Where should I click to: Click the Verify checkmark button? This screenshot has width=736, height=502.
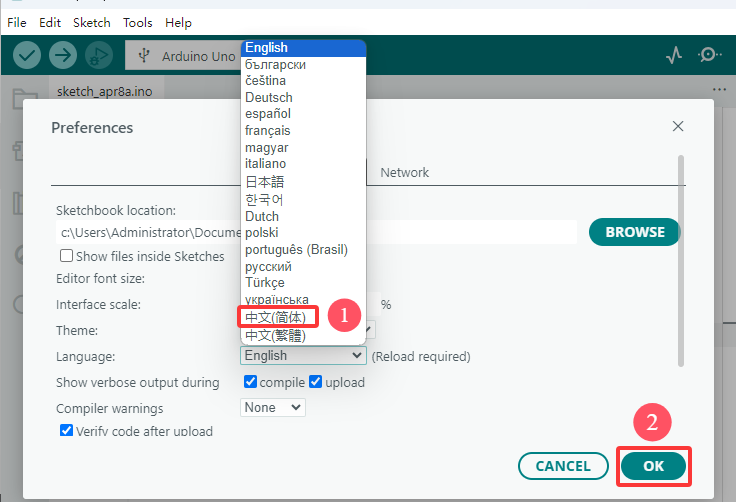(27, 55)
